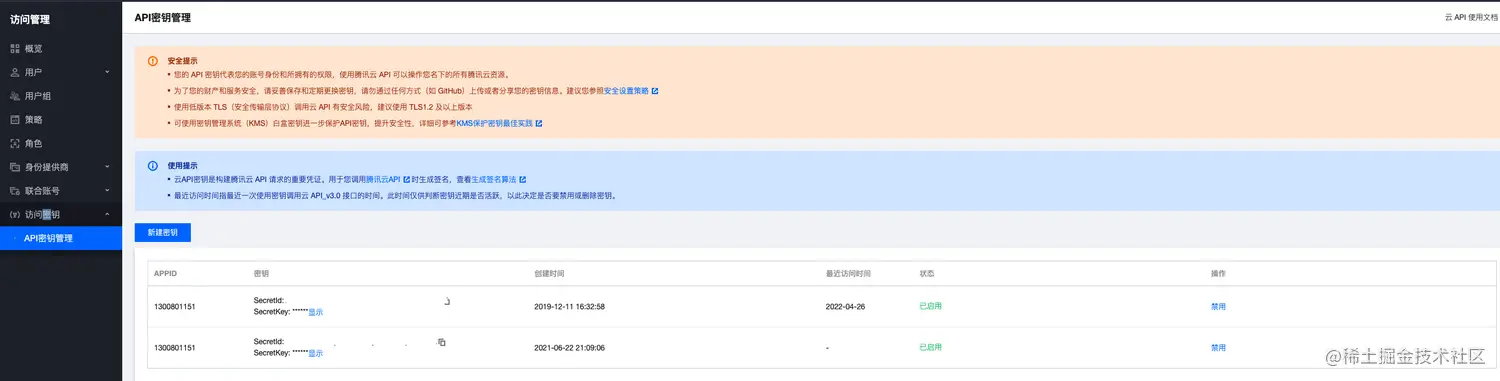The width and height of the screenshot is (1500, 381).
Task: Click the API密钥管理 page heading
Action: (162, 17)
